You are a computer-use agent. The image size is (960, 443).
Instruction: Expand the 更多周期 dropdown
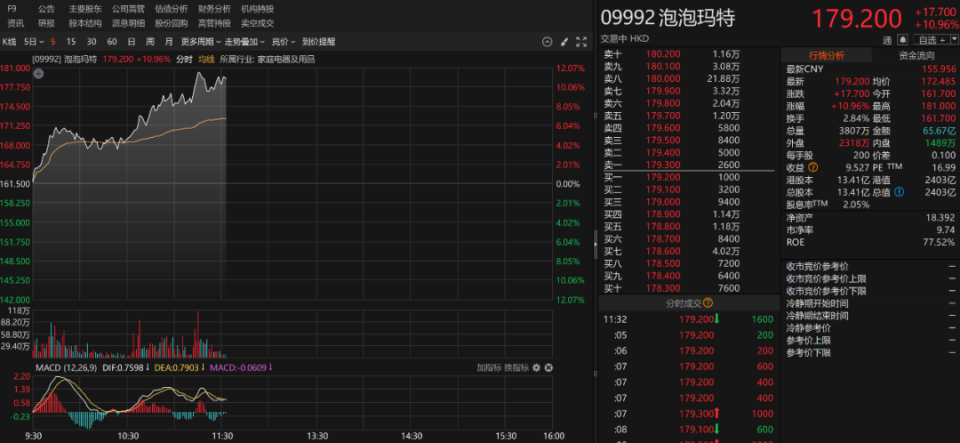click(x=200, y=42)
